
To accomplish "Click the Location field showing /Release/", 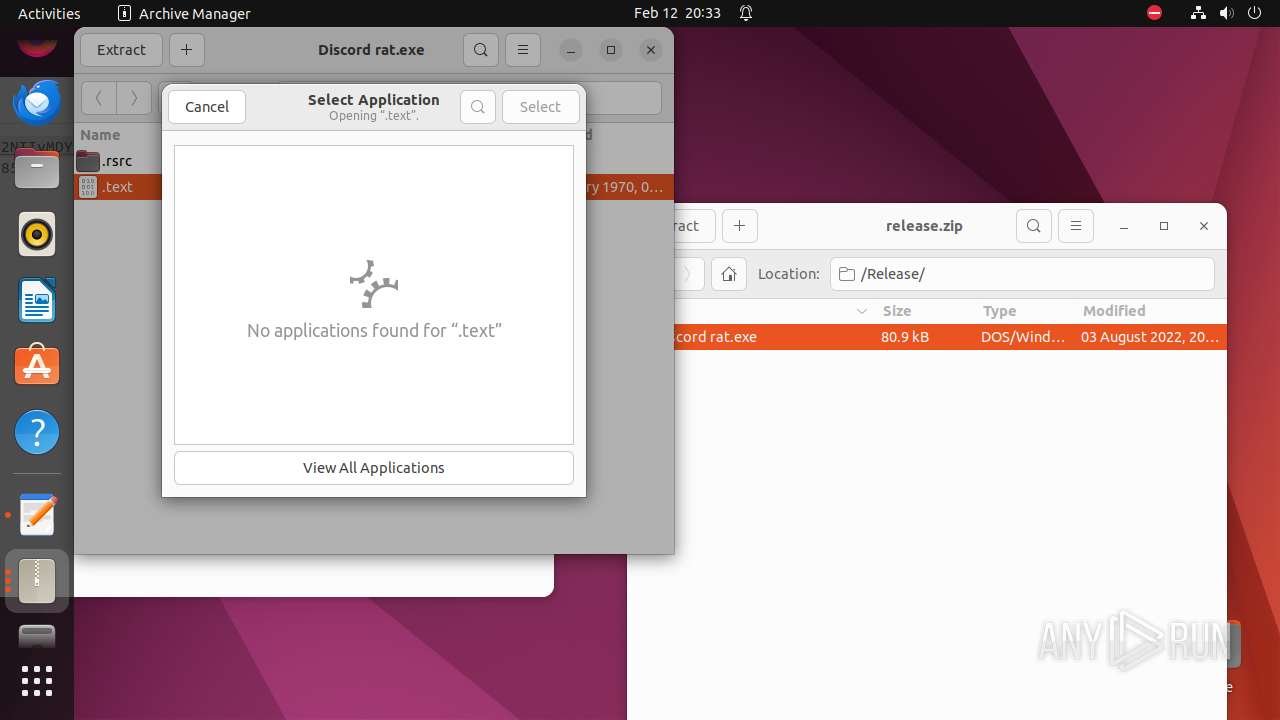I will 1022,274.
